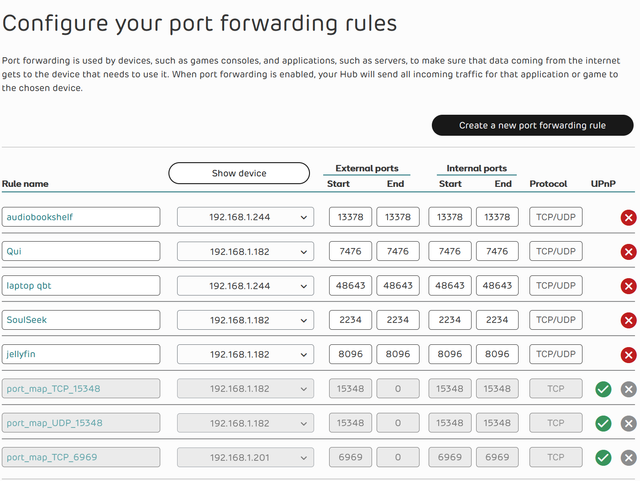
Task: Edit SoulSeek external end port 2234
Action: [398, 320]
